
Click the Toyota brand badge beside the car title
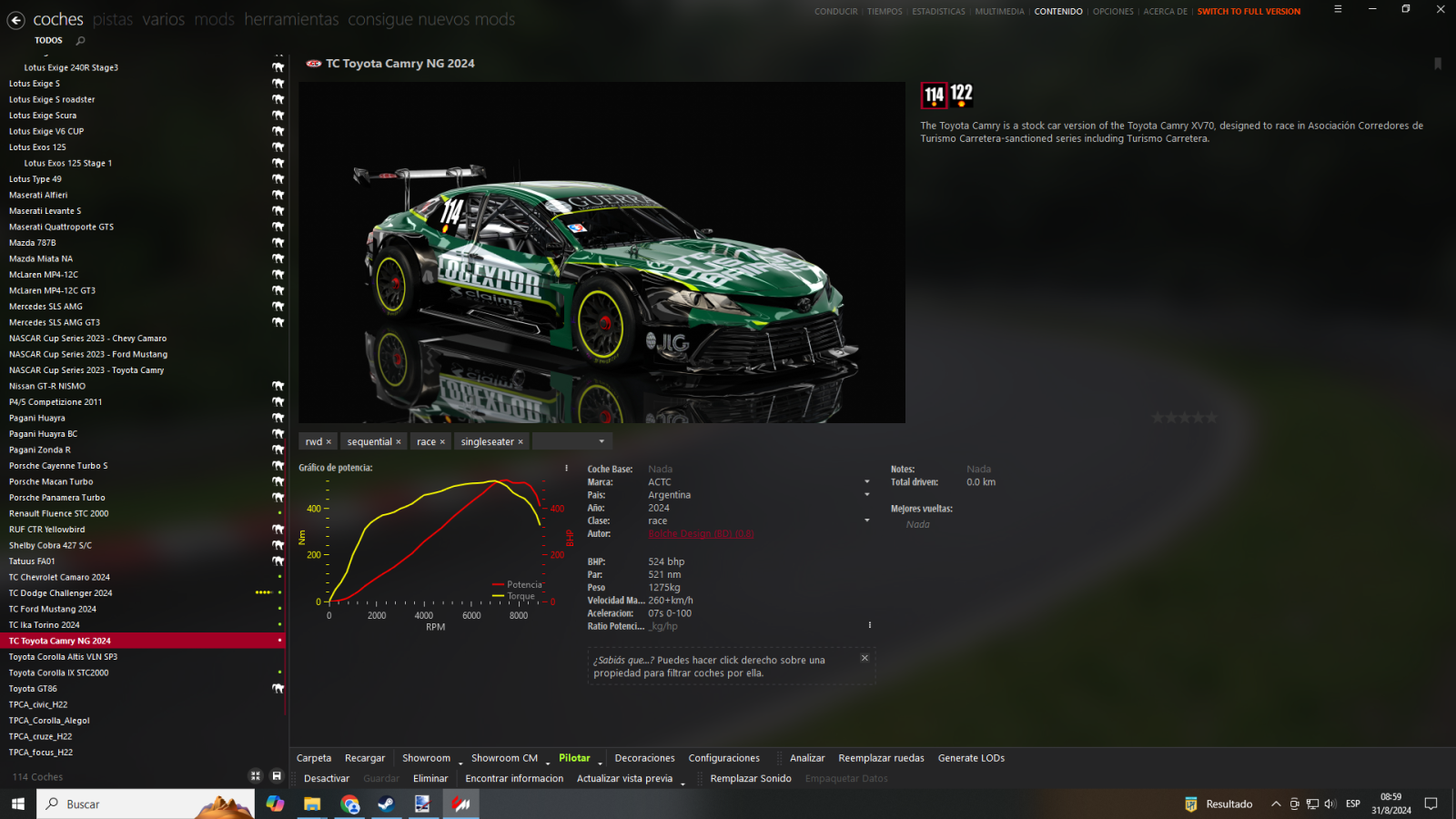314,64
